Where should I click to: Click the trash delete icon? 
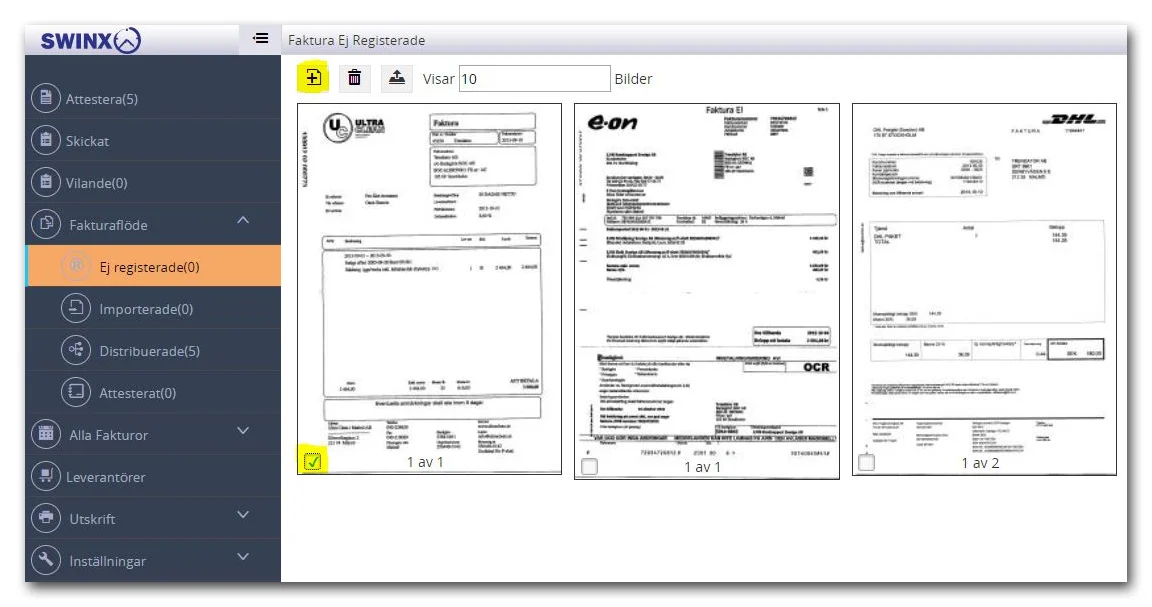pos(354,77)
